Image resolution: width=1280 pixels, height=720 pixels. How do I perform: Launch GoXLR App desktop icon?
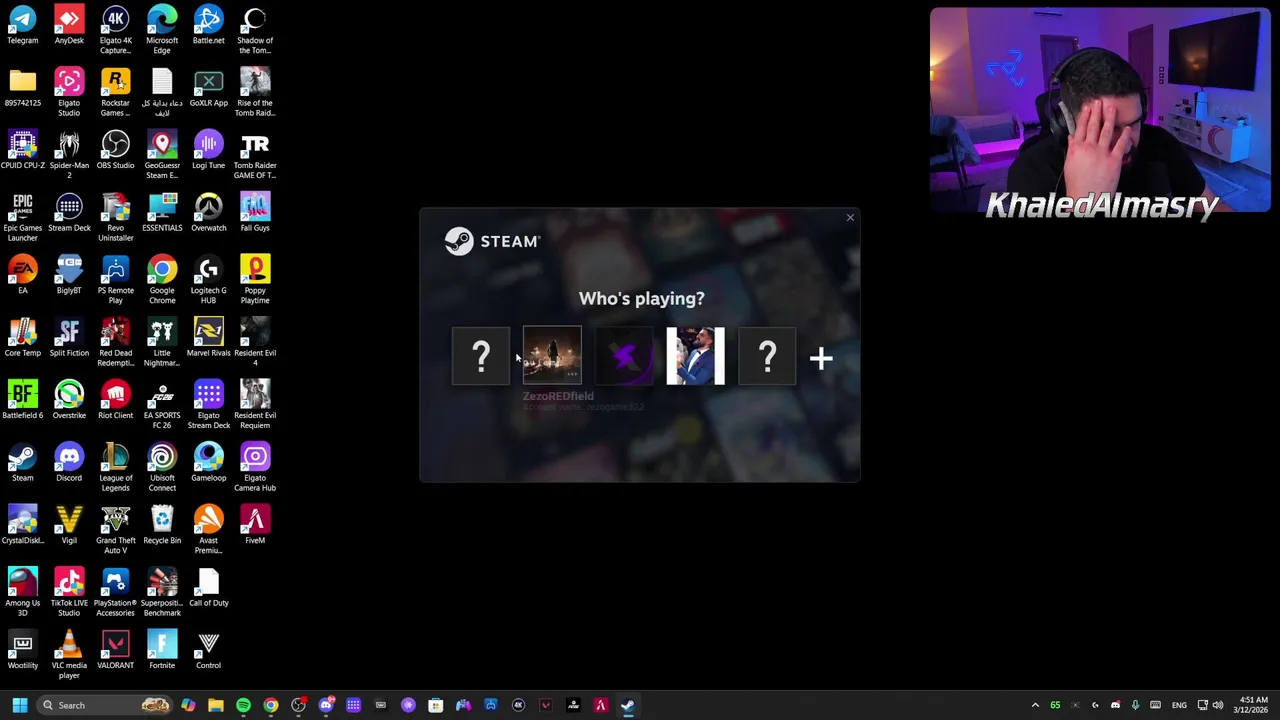pos(208,88)
